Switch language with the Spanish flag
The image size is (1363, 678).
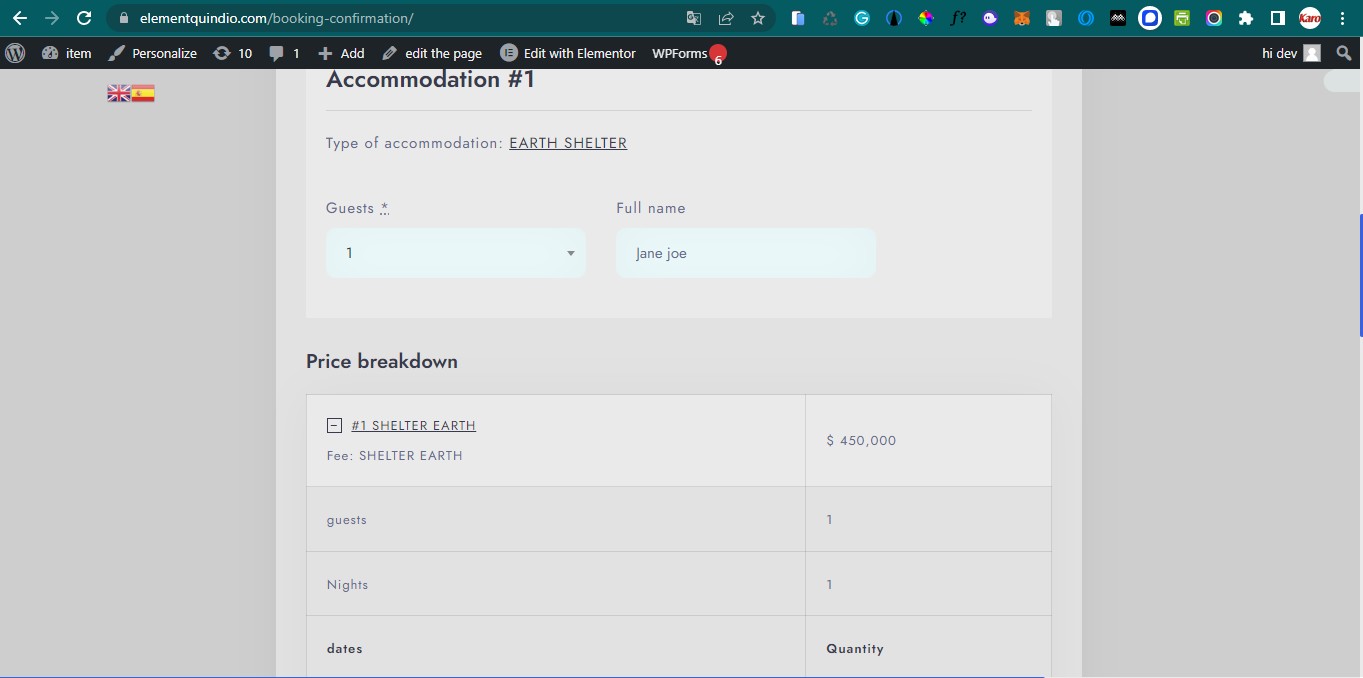coord(143,91)
